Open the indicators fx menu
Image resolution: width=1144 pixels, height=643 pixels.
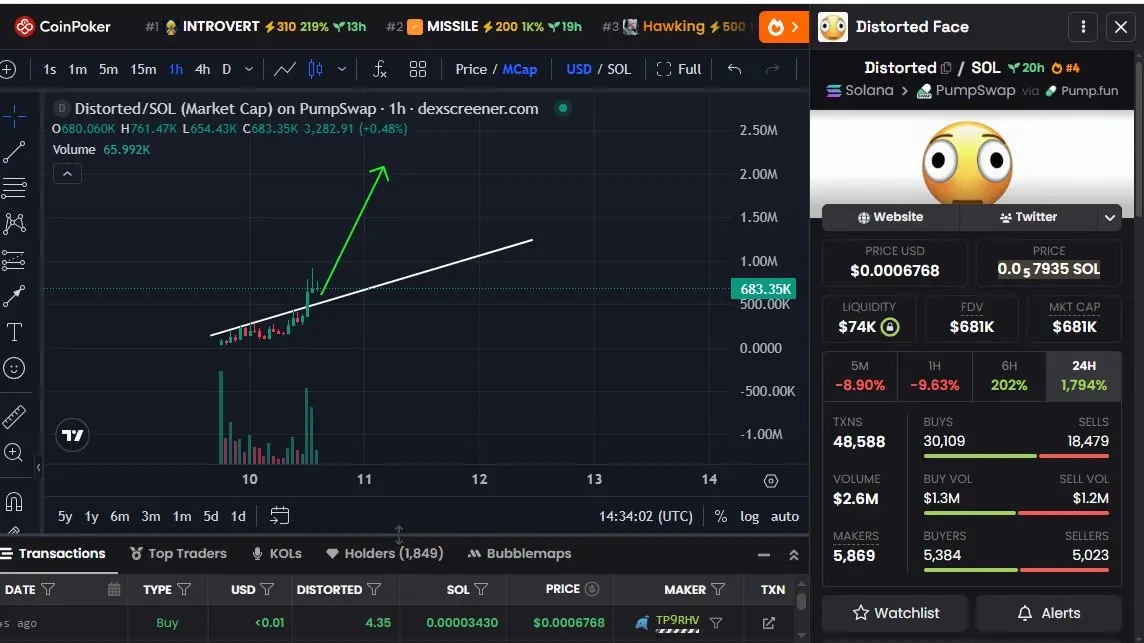379,69
